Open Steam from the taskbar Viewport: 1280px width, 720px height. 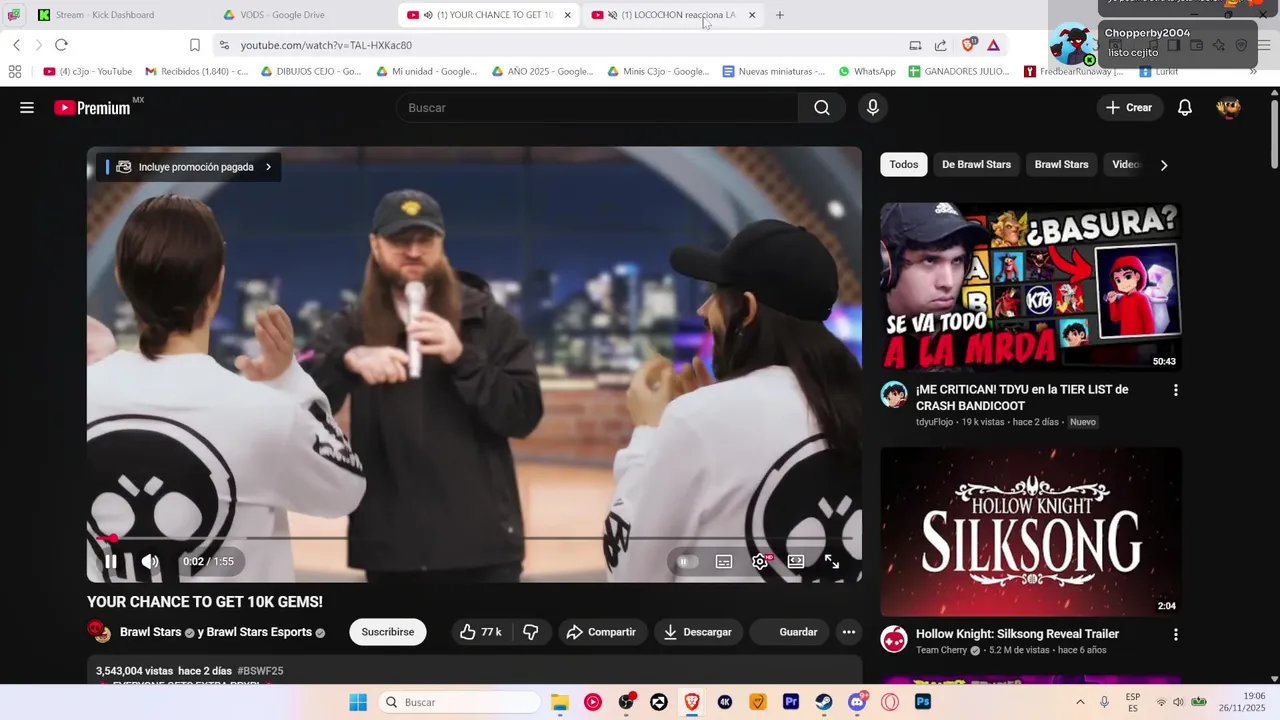tap(824, 702)
